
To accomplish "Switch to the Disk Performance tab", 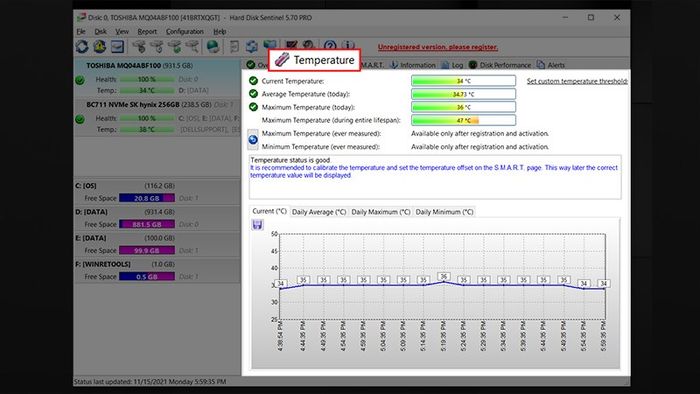I will (x=500, y=65).
